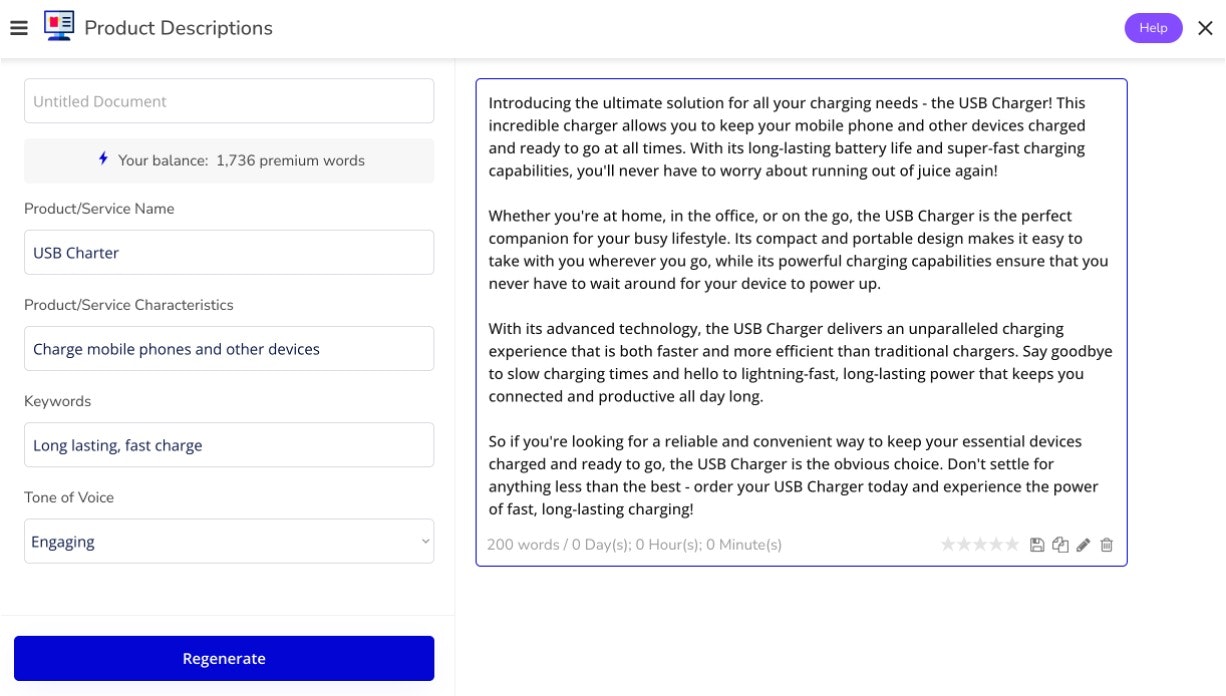
Task: Edit the result with the pencil icon
Action: pyautogui.click(x=1083, y=545)
